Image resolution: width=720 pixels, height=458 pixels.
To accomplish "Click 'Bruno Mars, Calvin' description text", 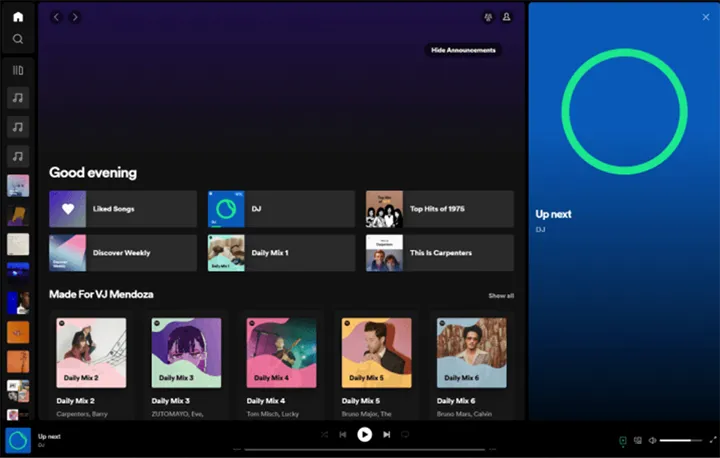I will coord(464,414).
